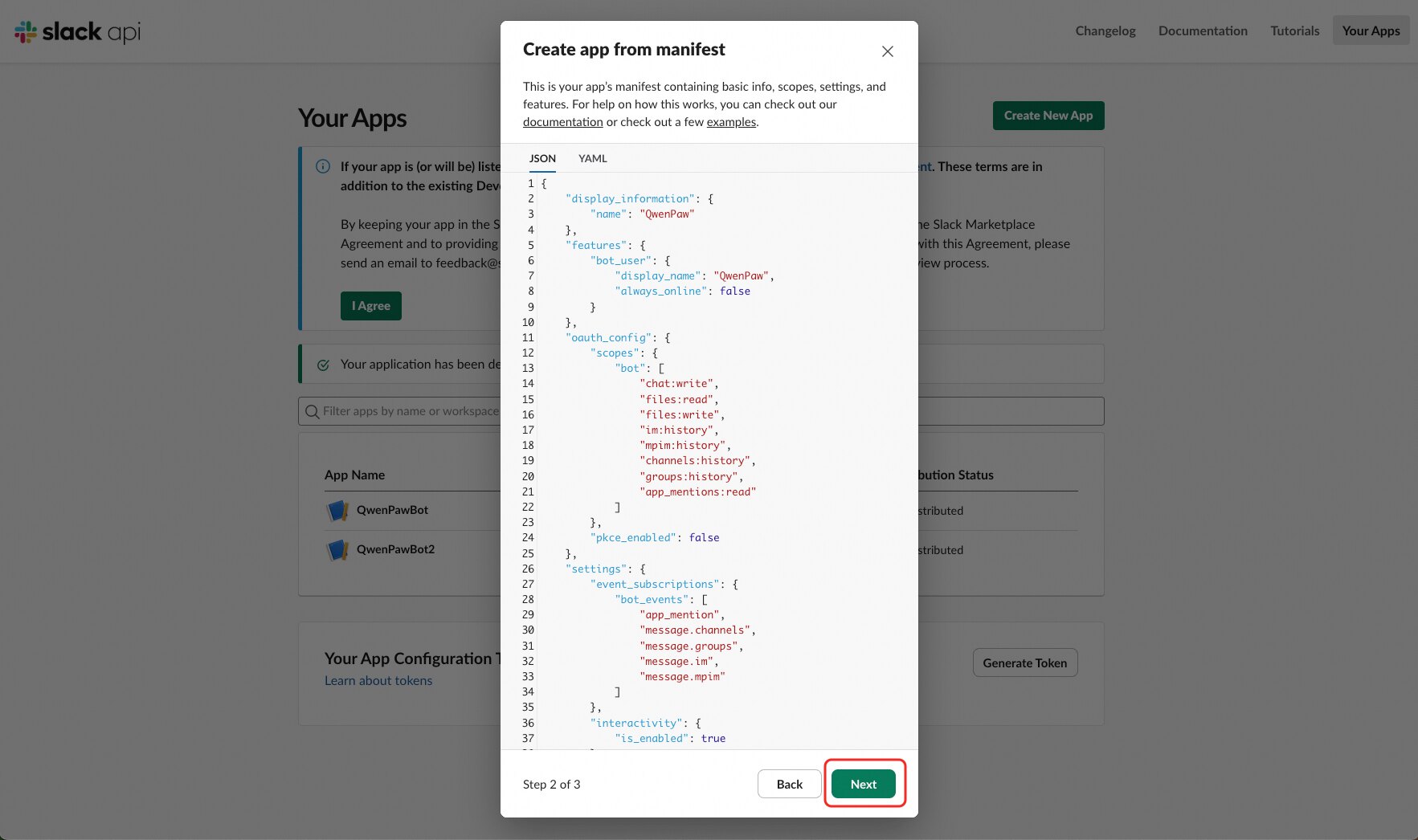This screenshot has width=1418, height=840.
Task: Select the JSON tab
Action: [x=542, y=158]
